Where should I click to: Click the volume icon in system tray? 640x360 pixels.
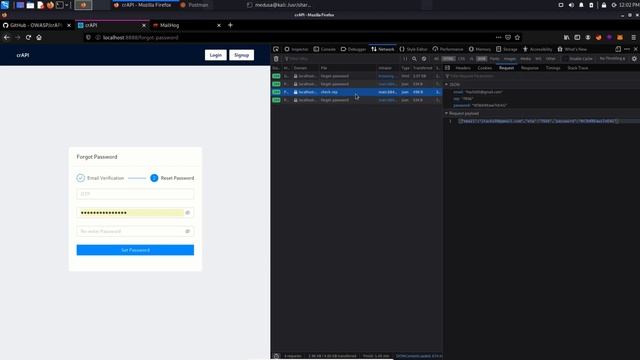[x=571, y=5]
